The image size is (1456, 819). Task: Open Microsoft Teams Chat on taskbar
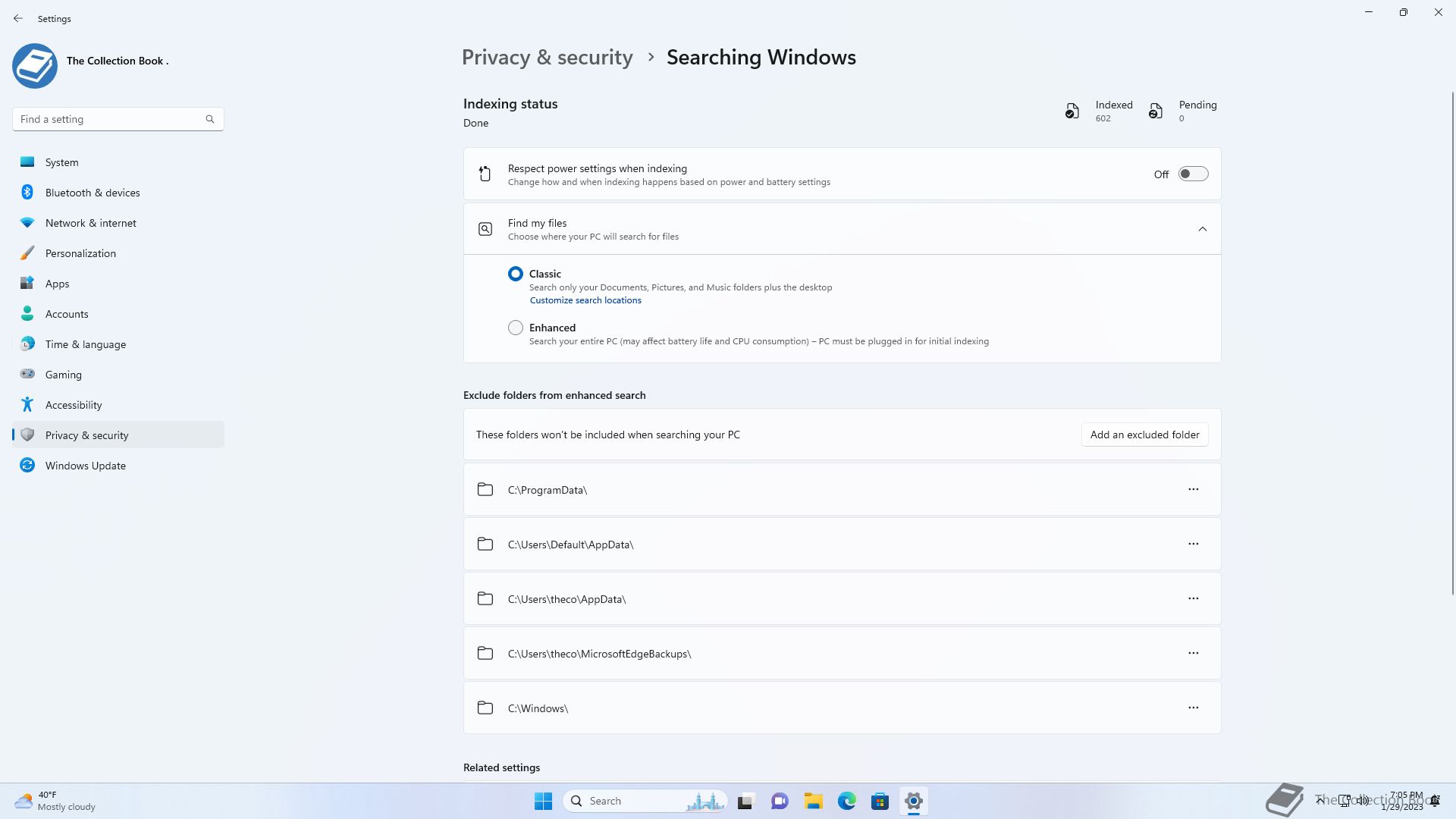[x=780, y=801]
